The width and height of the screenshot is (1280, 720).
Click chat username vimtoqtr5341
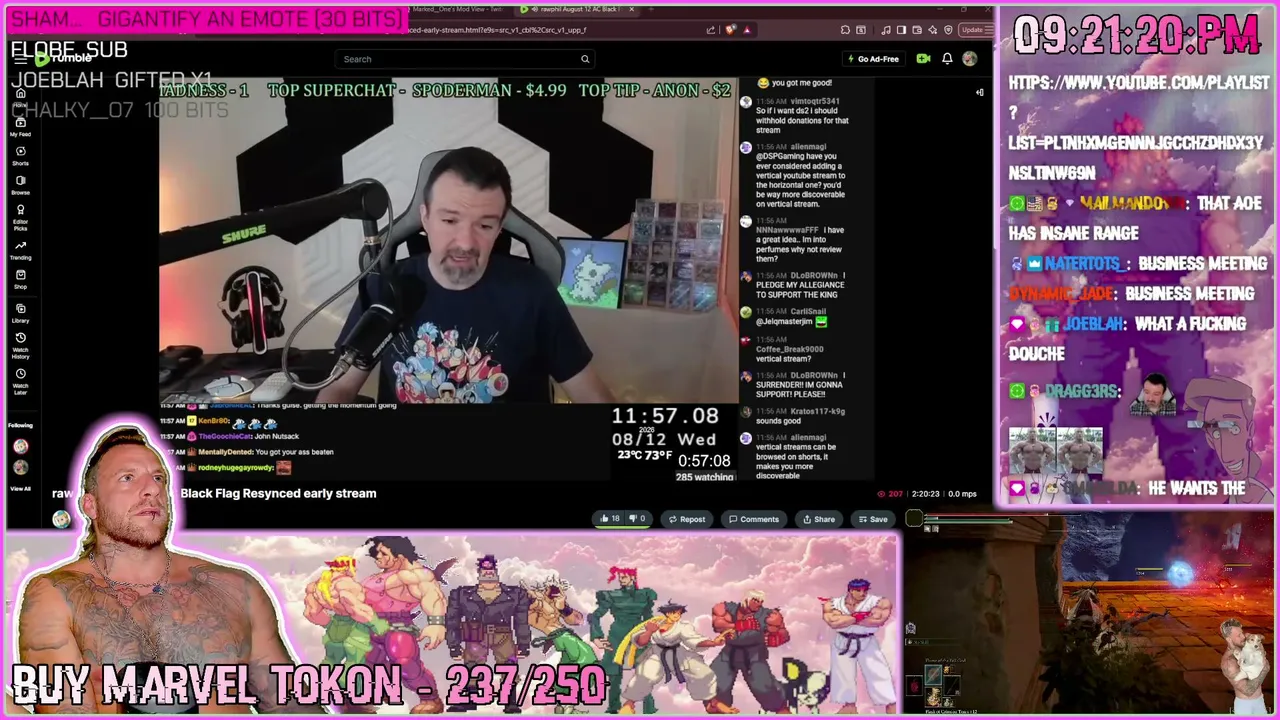click(815, 102)
